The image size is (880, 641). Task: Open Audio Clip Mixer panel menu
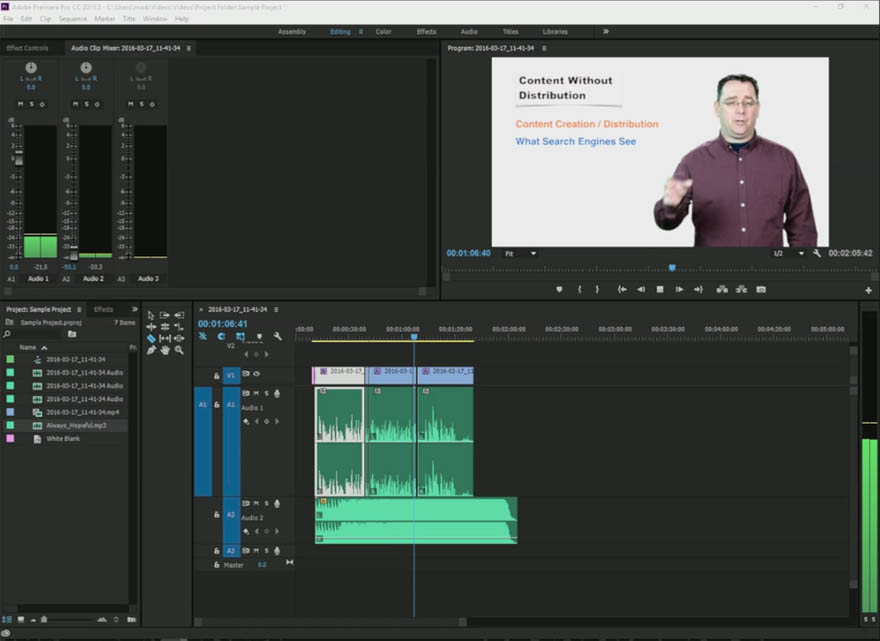tap(189, 48)
